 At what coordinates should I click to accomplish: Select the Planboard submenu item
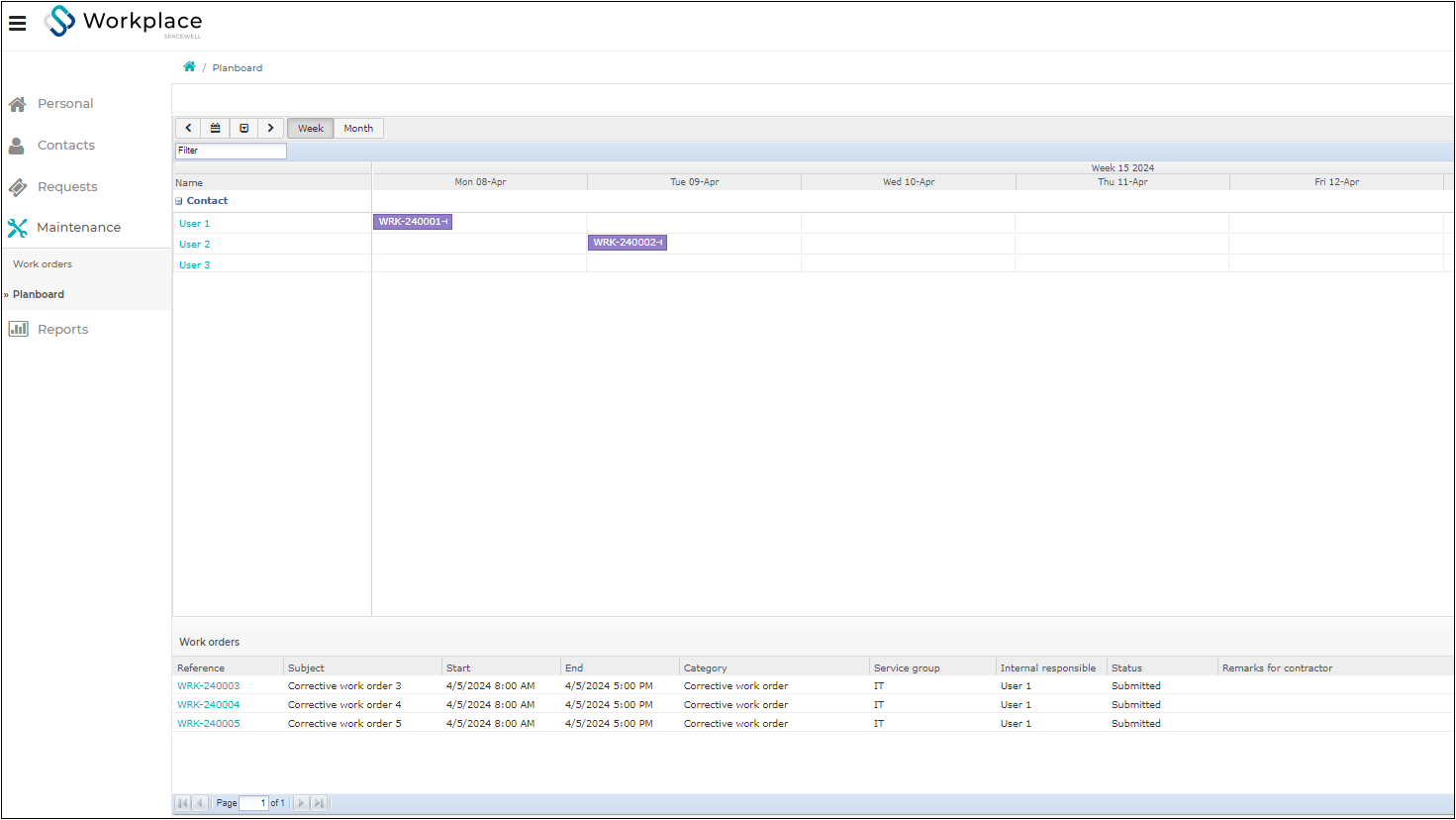click(39, 294)
